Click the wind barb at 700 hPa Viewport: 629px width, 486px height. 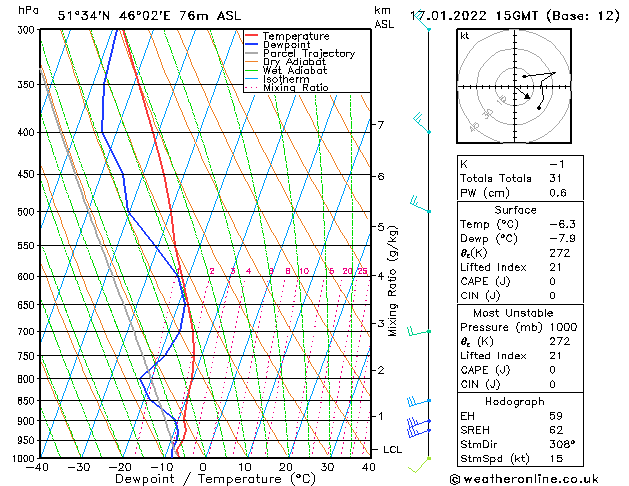[x=419, y=332]
